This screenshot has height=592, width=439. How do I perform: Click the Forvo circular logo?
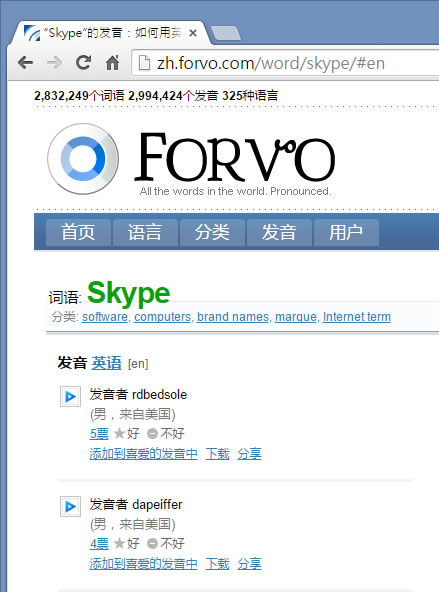83,159
